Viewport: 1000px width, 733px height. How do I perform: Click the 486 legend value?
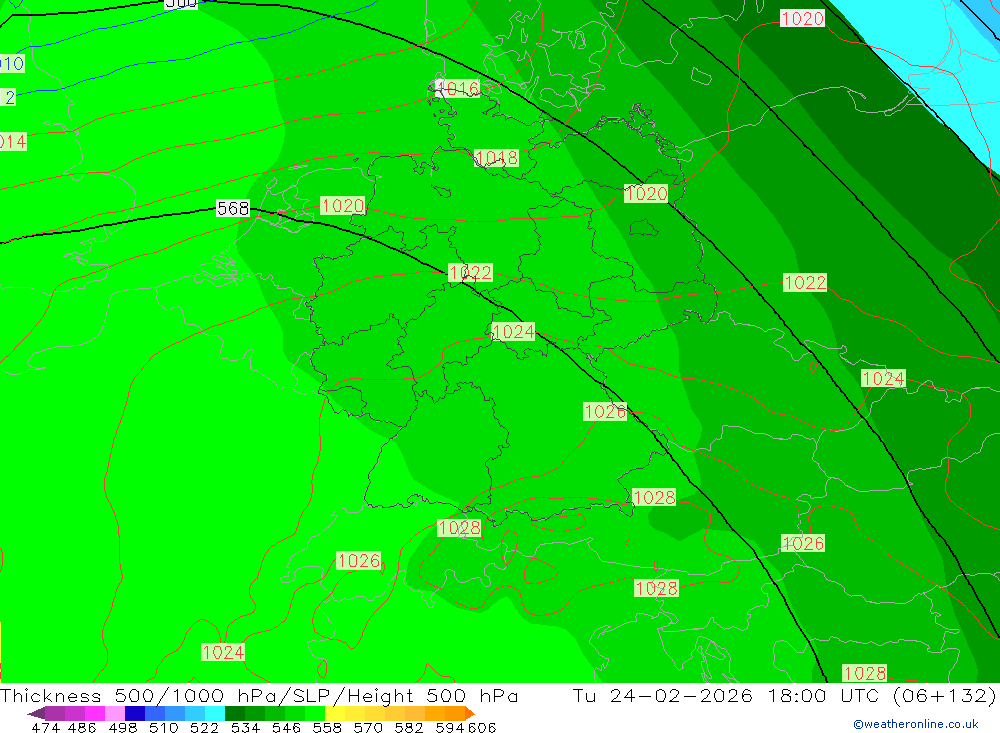click(x=82, y=727)
